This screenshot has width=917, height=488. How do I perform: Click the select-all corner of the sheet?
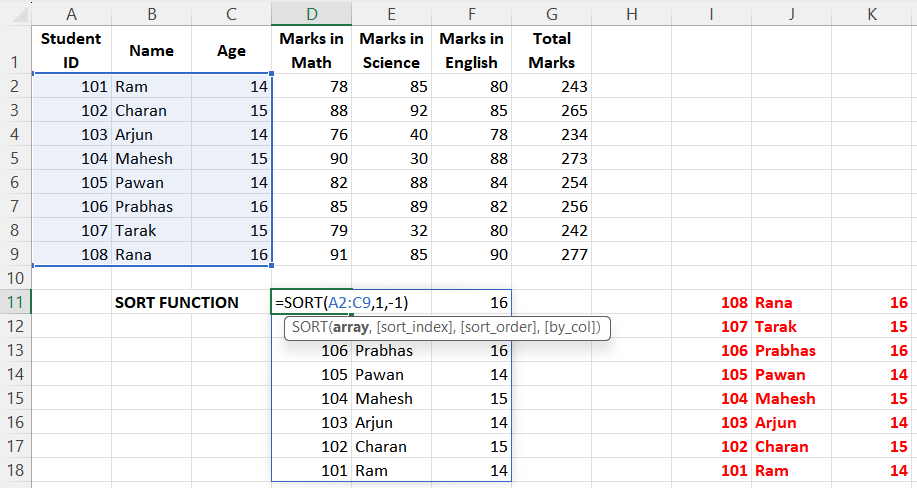click(x=15, y=13)
